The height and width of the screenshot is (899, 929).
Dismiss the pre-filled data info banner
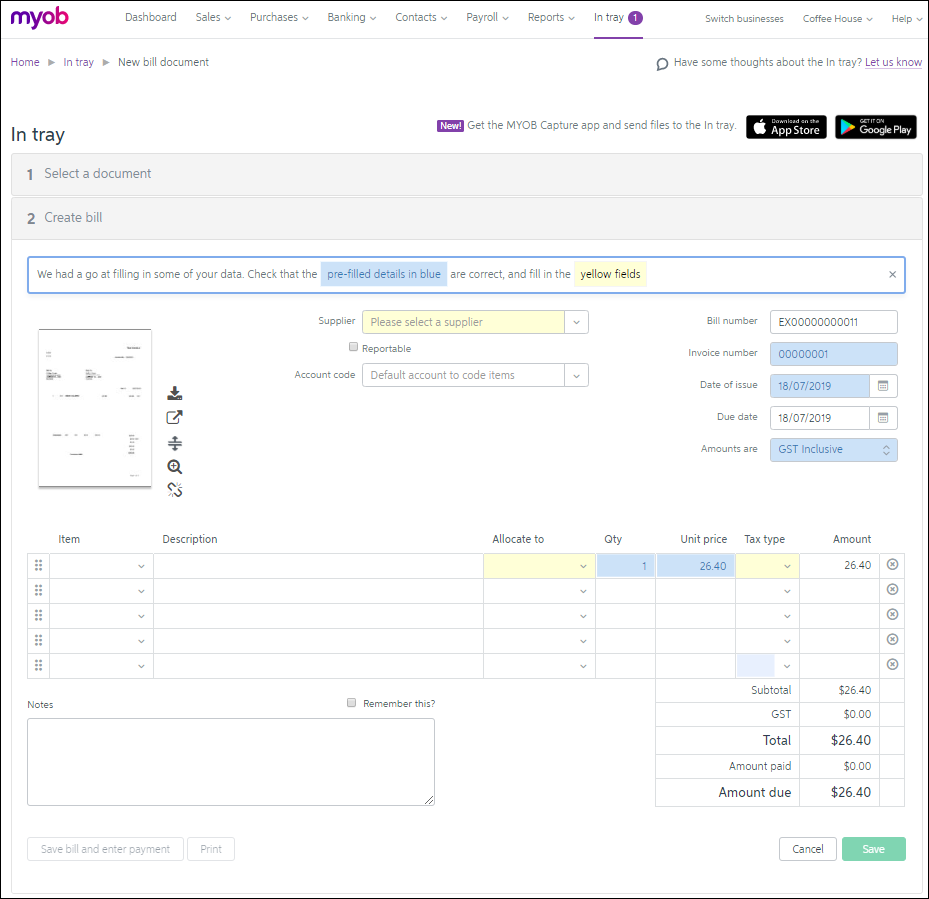click(892, 274)
